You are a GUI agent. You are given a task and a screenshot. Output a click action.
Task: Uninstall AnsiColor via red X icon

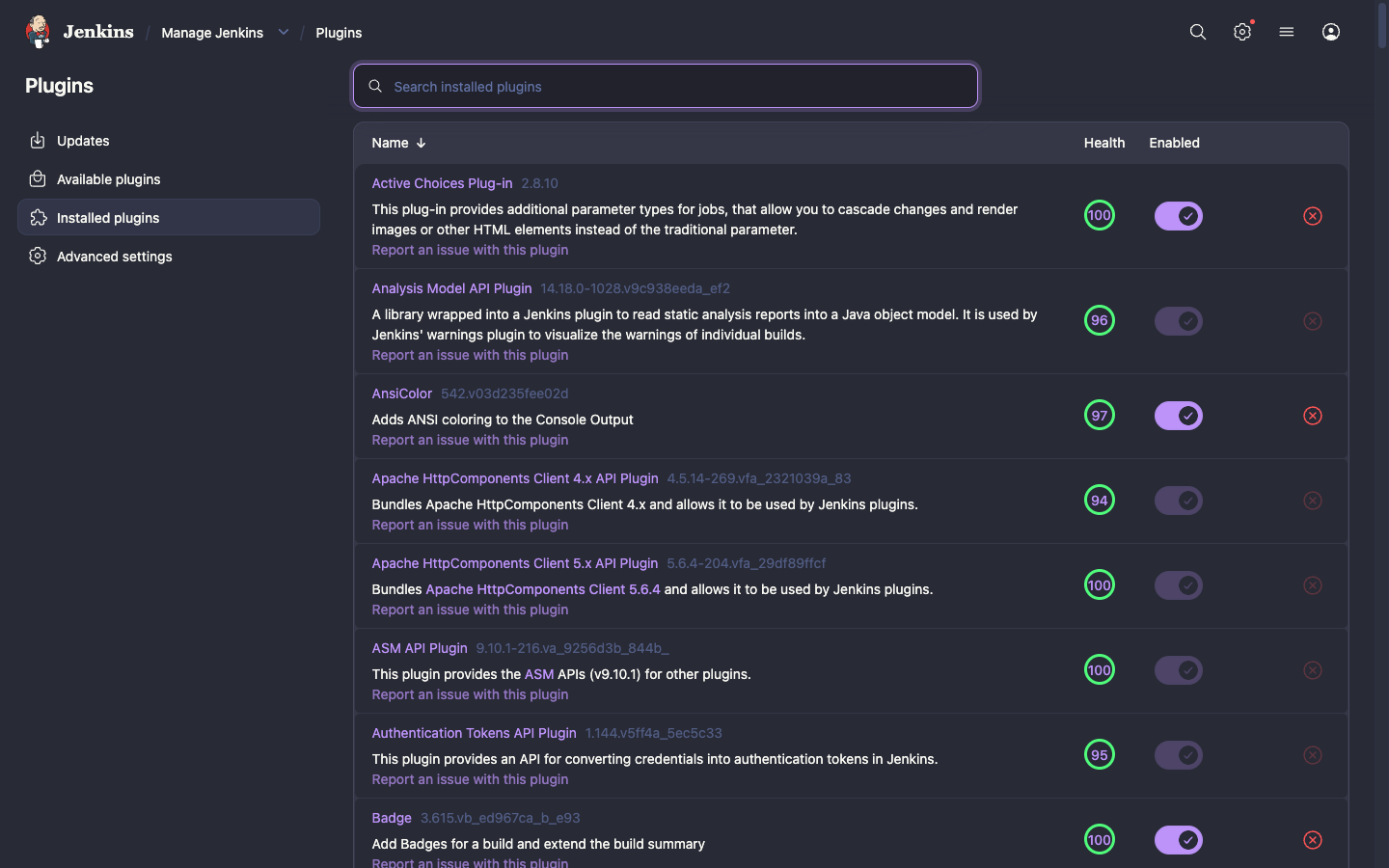click(1313, 416)
